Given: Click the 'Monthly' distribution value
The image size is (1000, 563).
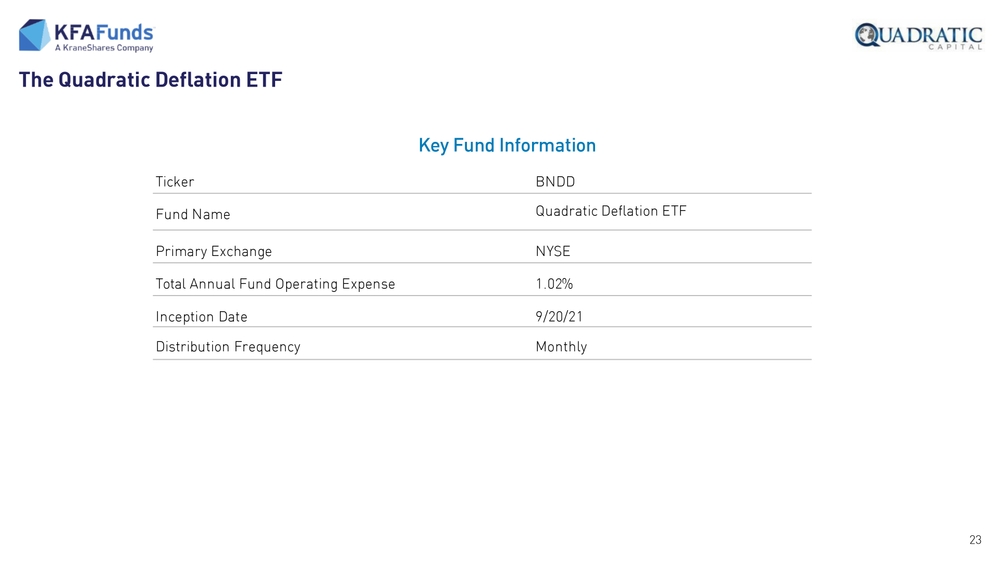Looking at the screenshot, I should pyautogui.click(x=561, y=347).
